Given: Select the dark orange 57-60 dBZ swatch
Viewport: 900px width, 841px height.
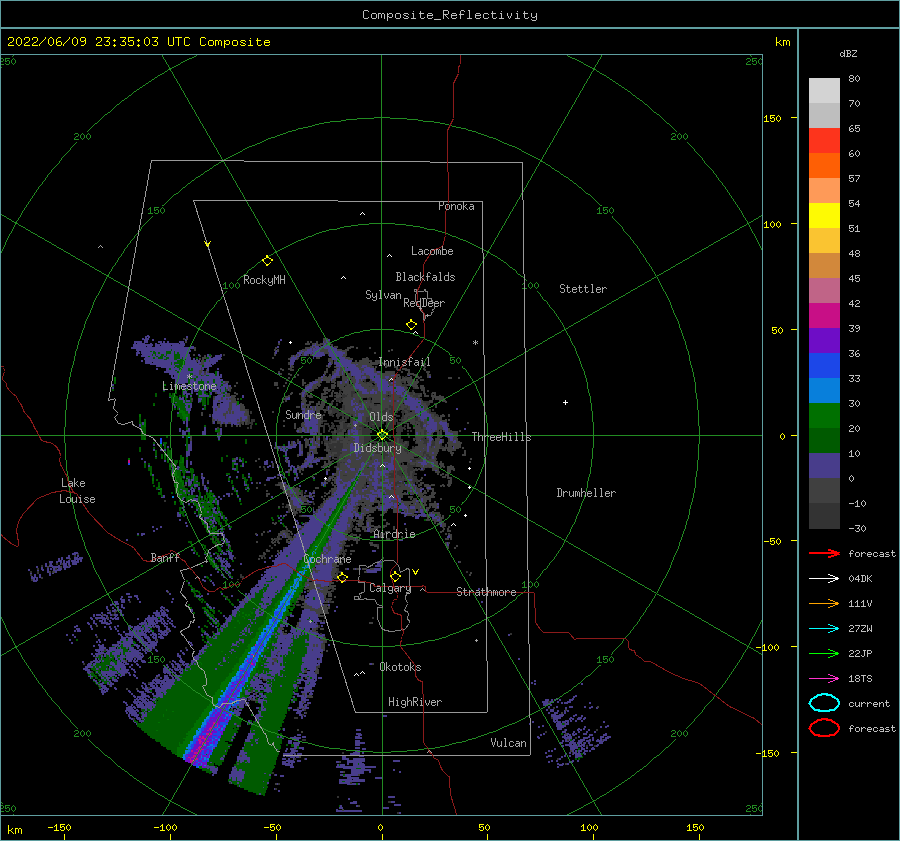Looking at the screenshot, I should [824, 165].
